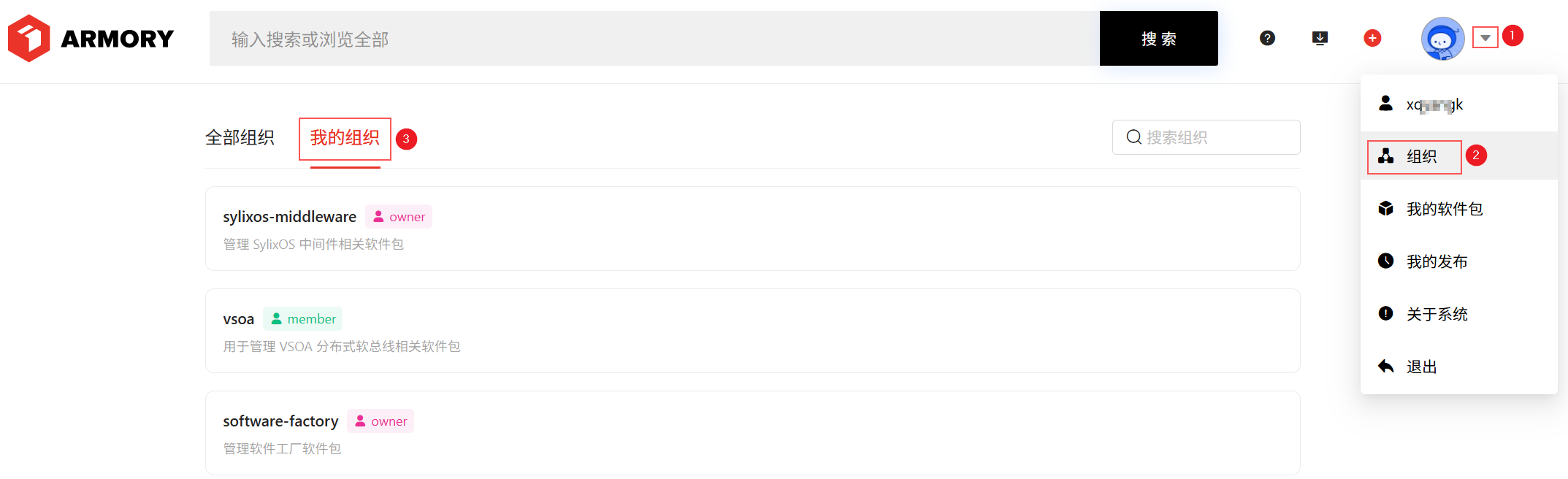Open the vsoa organization card

(x=752, y=331)
